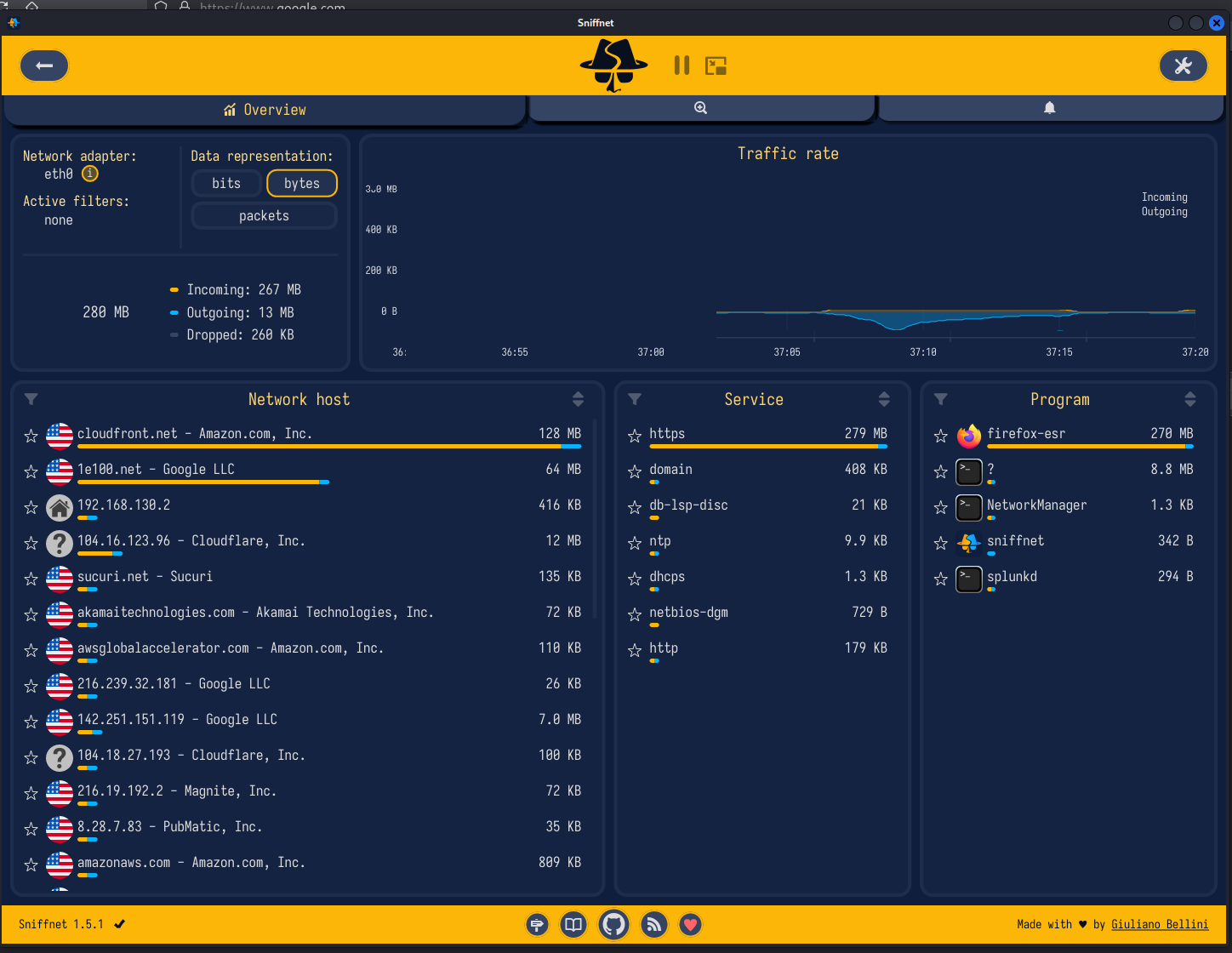
Task: Select amazonaws.com host row
Action: point(303,865)
